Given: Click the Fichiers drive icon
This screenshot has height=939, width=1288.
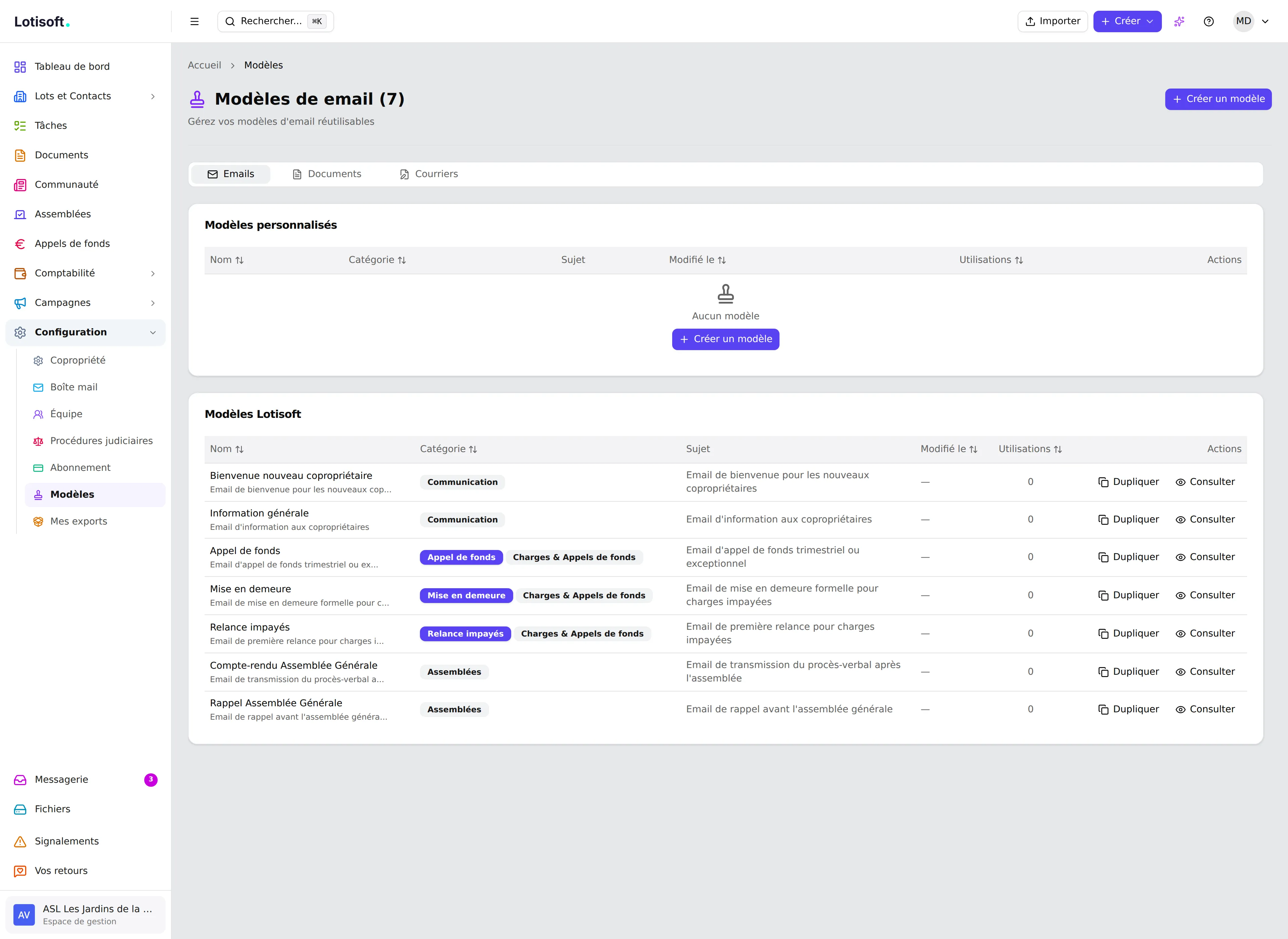Looking at the screenshot, I should pyautogui.click(x=20, y=810).
